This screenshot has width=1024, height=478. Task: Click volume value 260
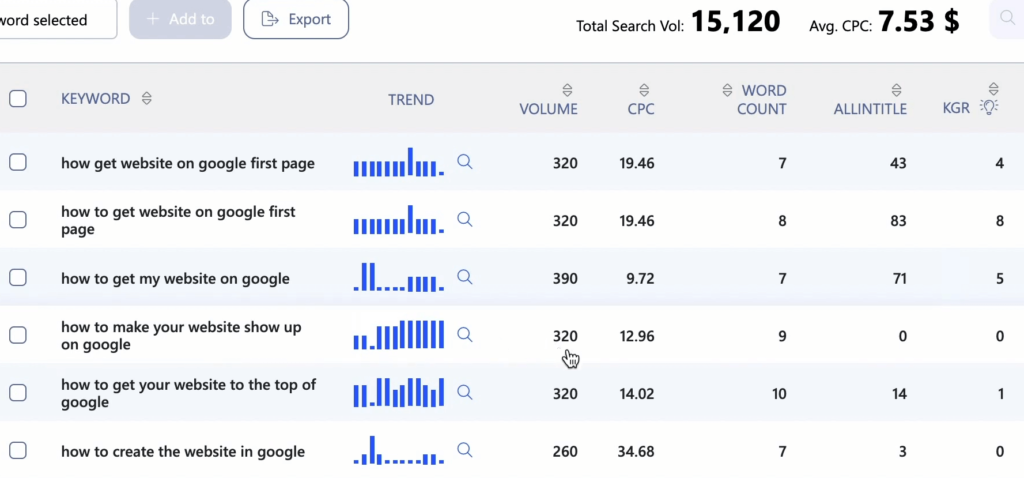pos(565,451)
